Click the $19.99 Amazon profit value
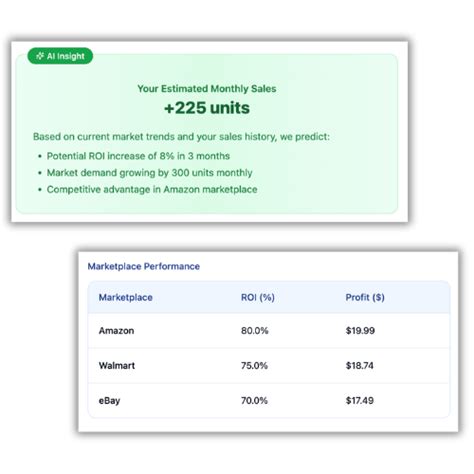Image resolution: width=474 pixels, height=474 pixels. tap(360, 331)
